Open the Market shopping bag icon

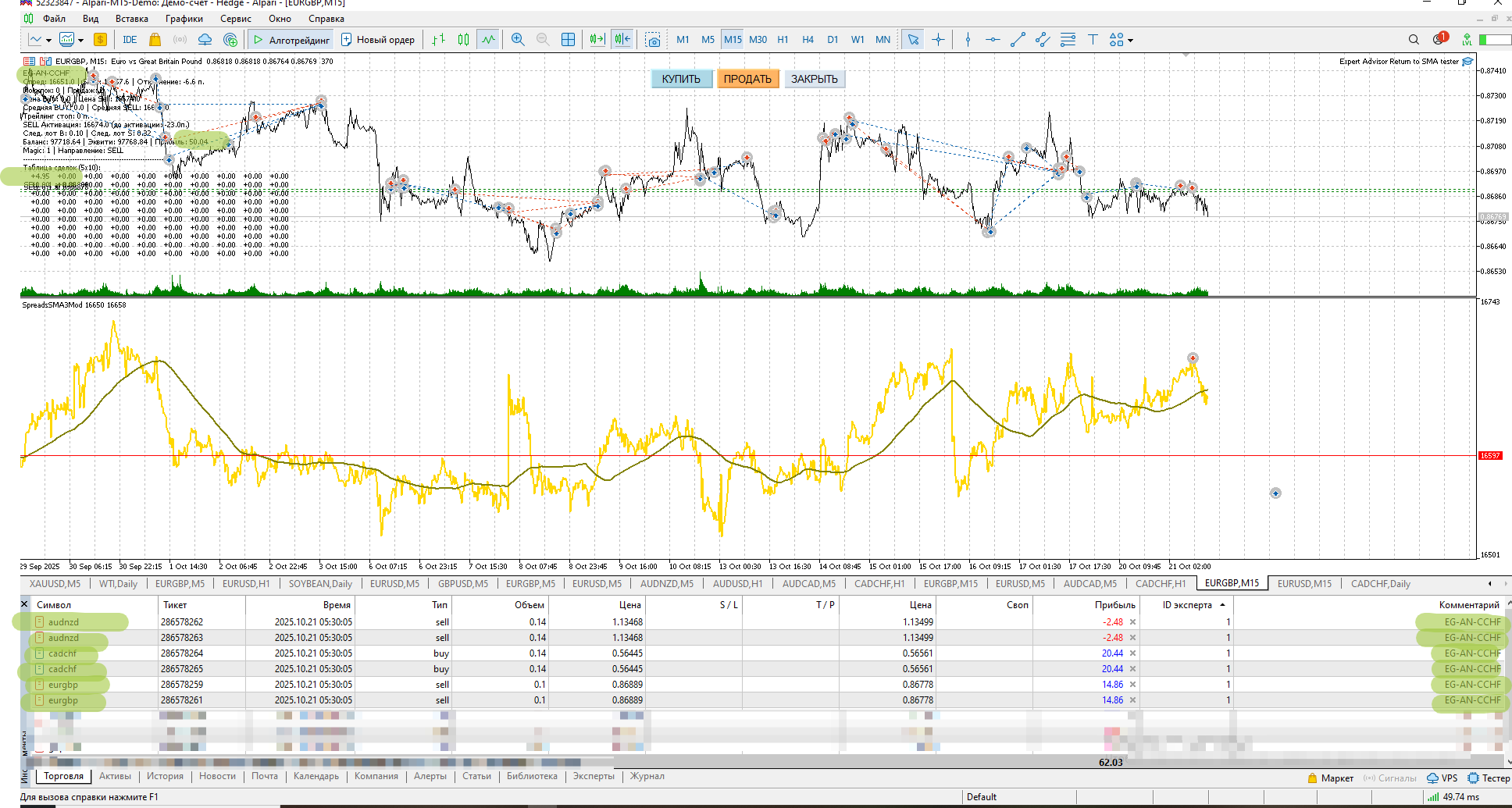(x=155, y=40)
